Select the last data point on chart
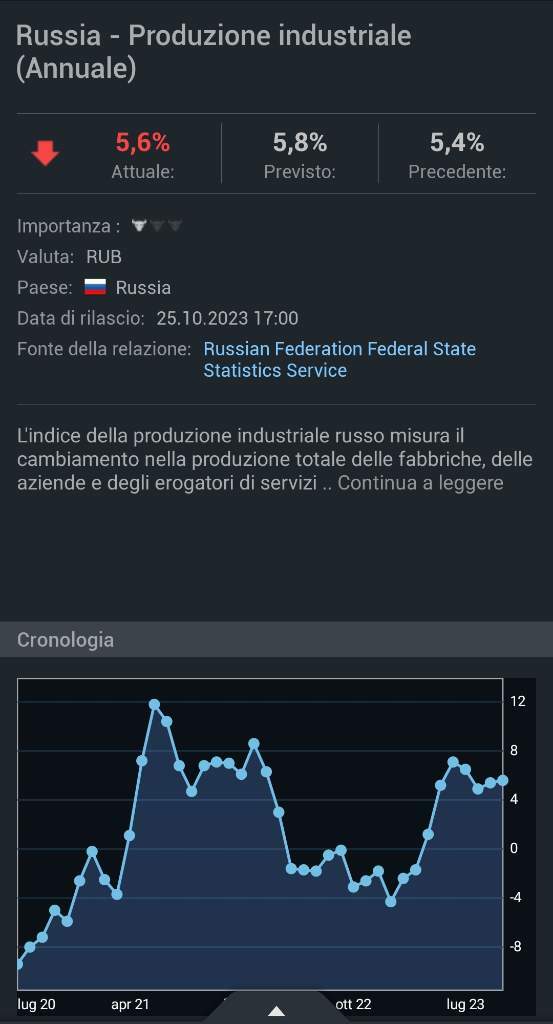Viewport: 553px width, 1024px height. coord(502,780)
